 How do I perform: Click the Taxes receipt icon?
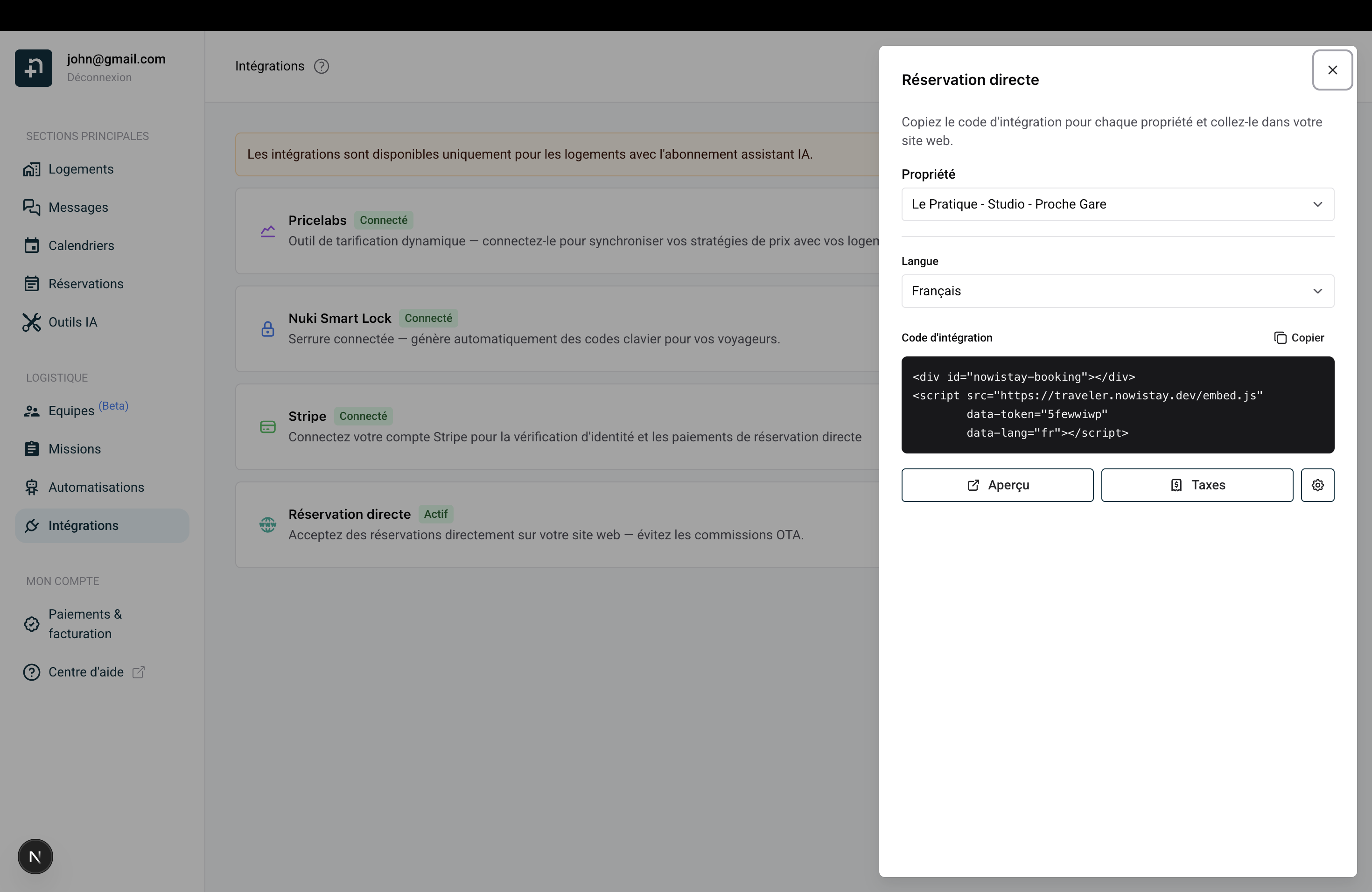(1176, 485)
